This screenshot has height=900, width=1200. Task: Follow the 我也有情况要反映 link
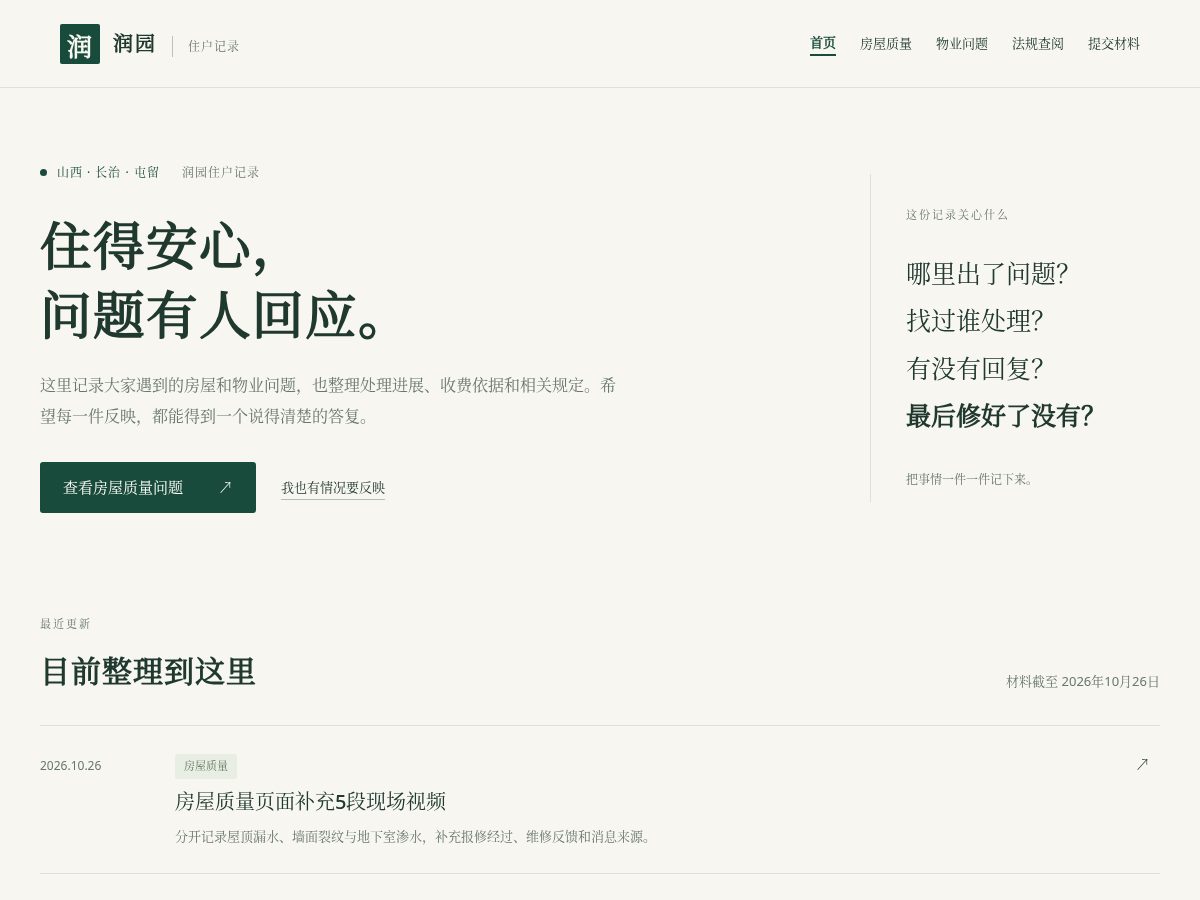click(x=333, y=488)
